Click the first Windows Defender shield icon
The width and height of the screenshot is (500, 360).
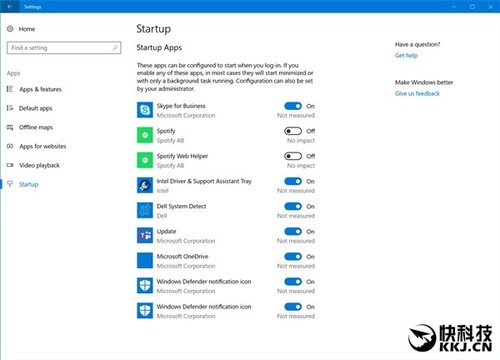pos(145,286)
